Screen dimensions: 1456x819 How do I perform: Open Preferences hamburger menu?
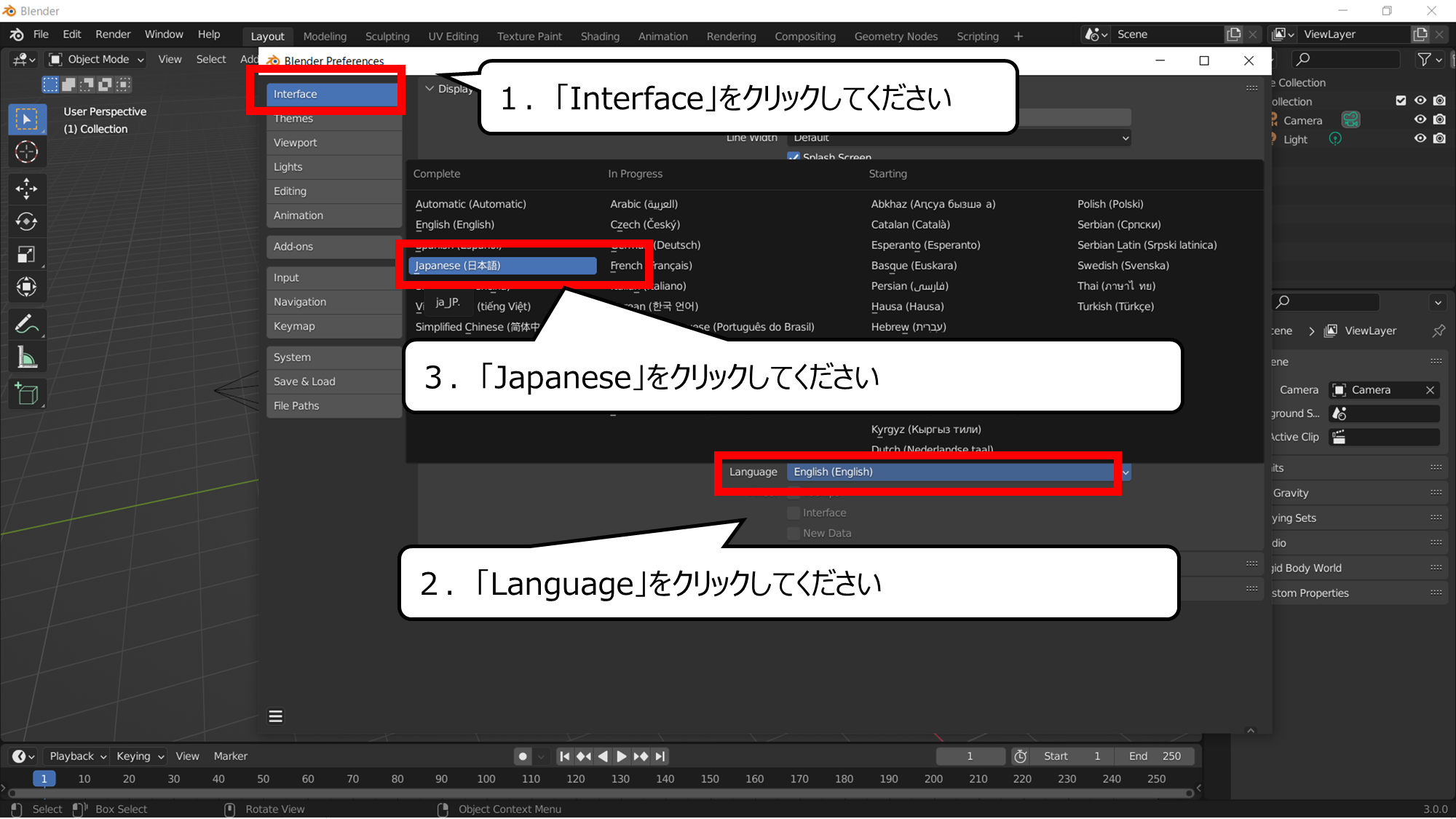coord(275,716)
